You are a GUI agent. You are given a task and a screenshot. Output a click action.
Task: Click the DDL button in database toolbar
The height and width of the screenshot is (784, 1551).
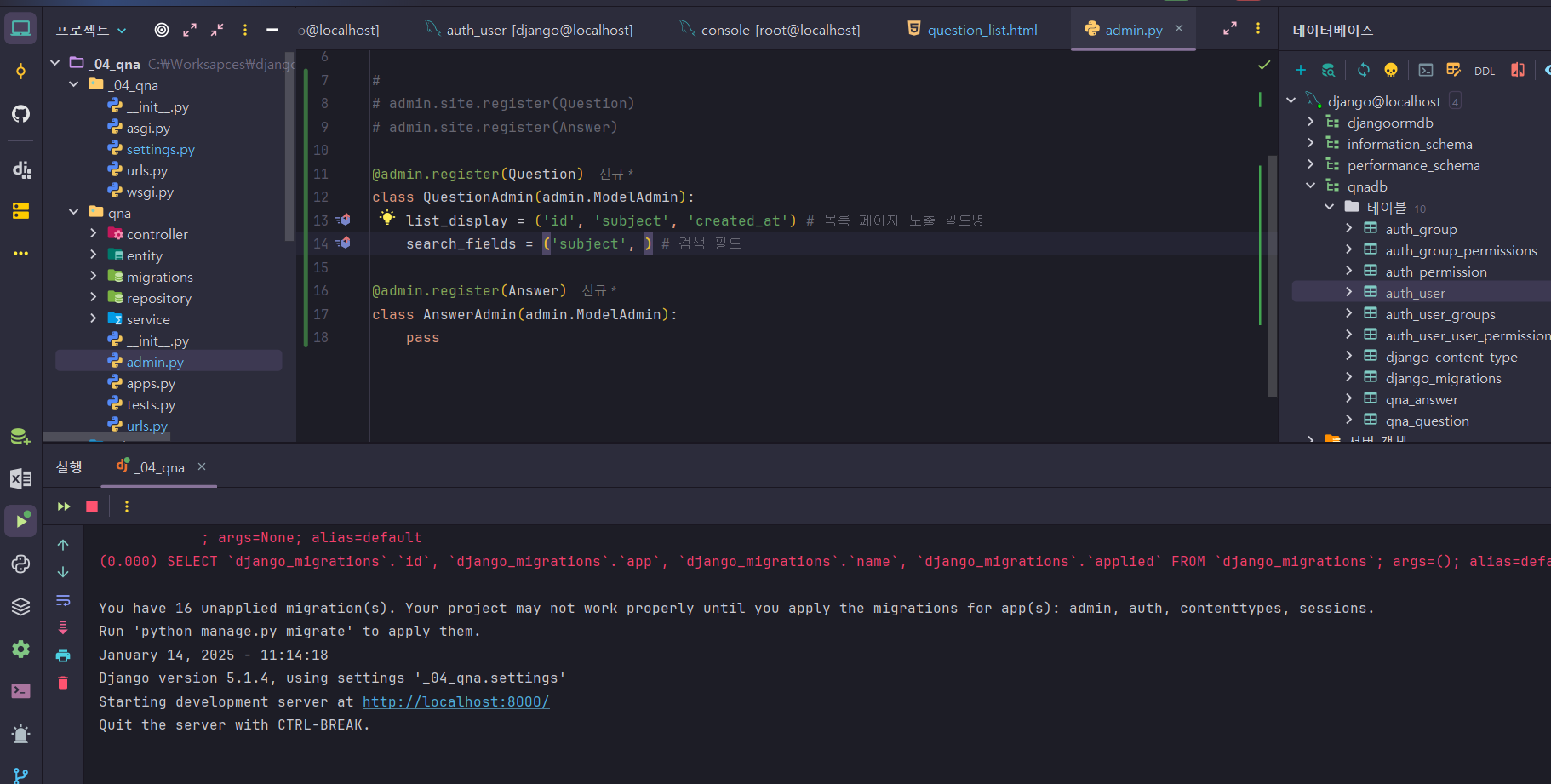[x=1485, y=71]
